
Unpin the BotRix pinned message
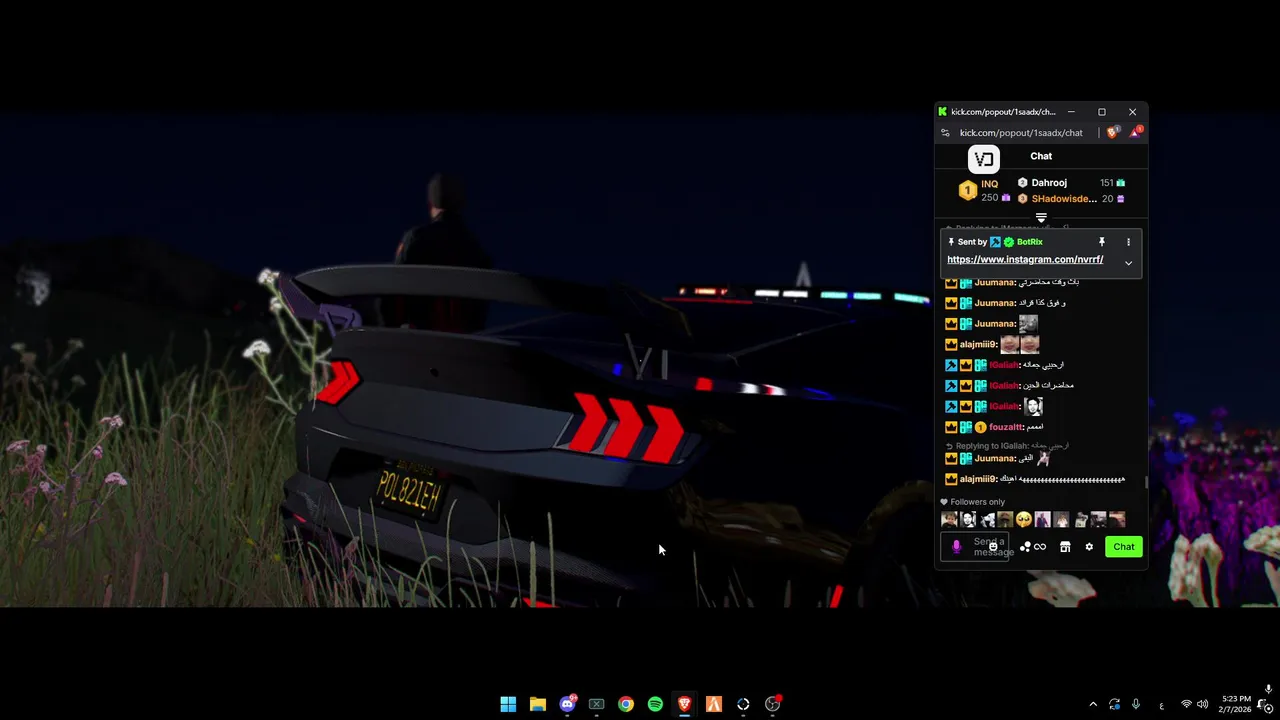[1102, 242]
